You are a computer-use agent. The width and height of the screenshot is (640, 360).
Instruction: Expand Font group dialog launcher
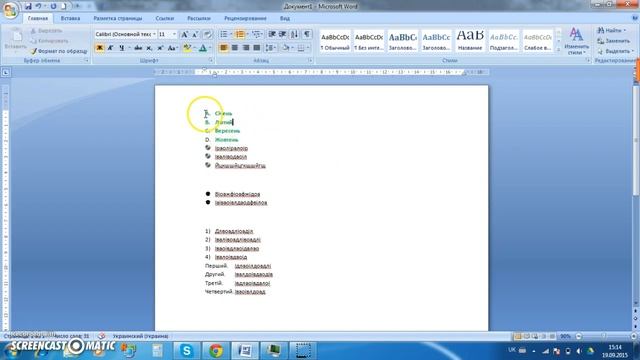[211, 60]
